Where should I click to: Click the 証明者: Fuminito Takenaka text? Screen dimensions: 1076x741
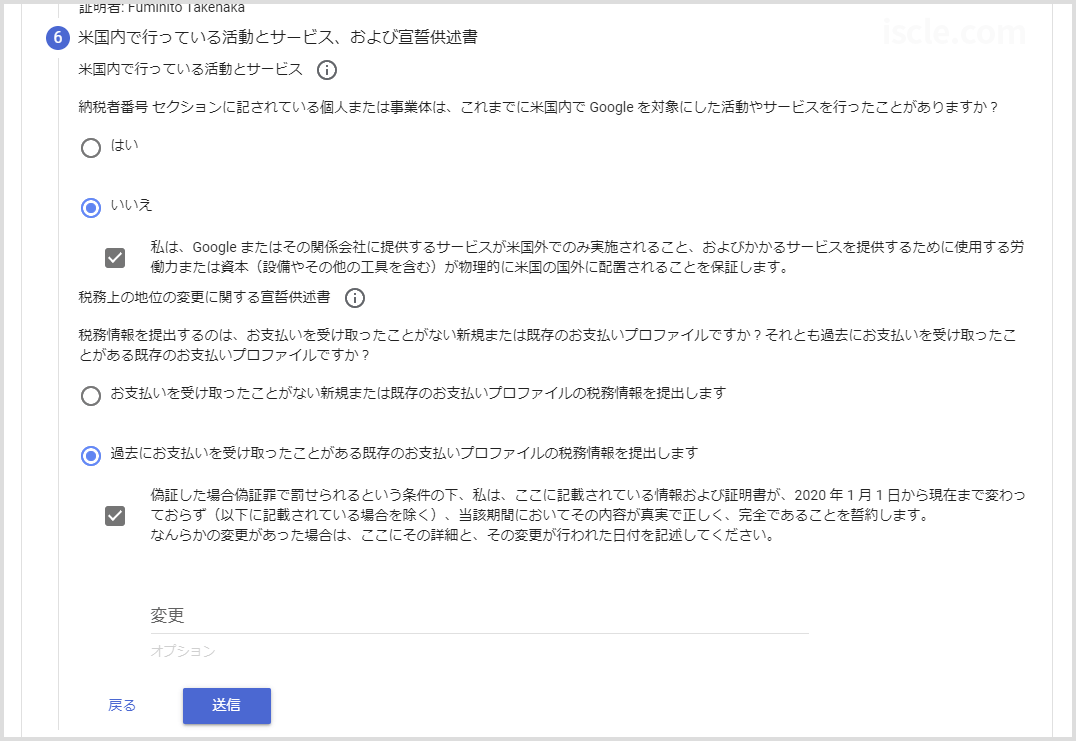coord(162,8)
